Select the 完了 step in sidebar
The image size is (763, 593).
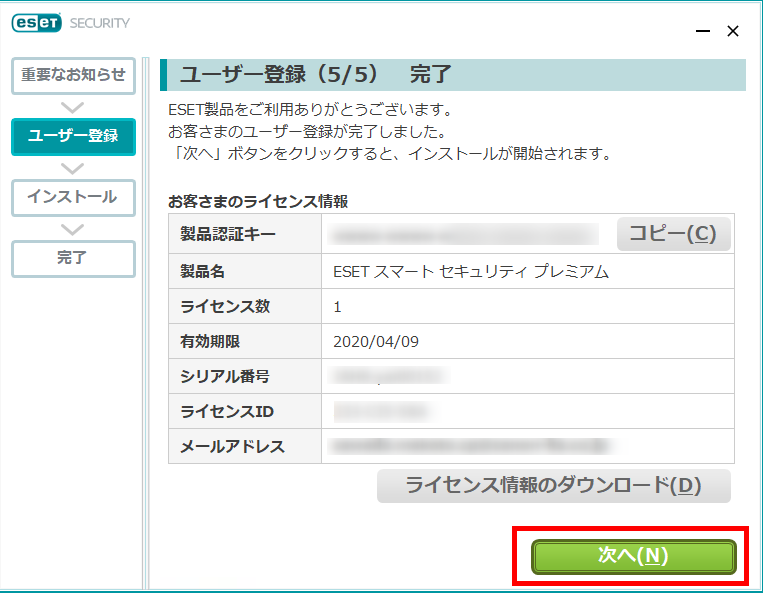(x=73, y=258)
